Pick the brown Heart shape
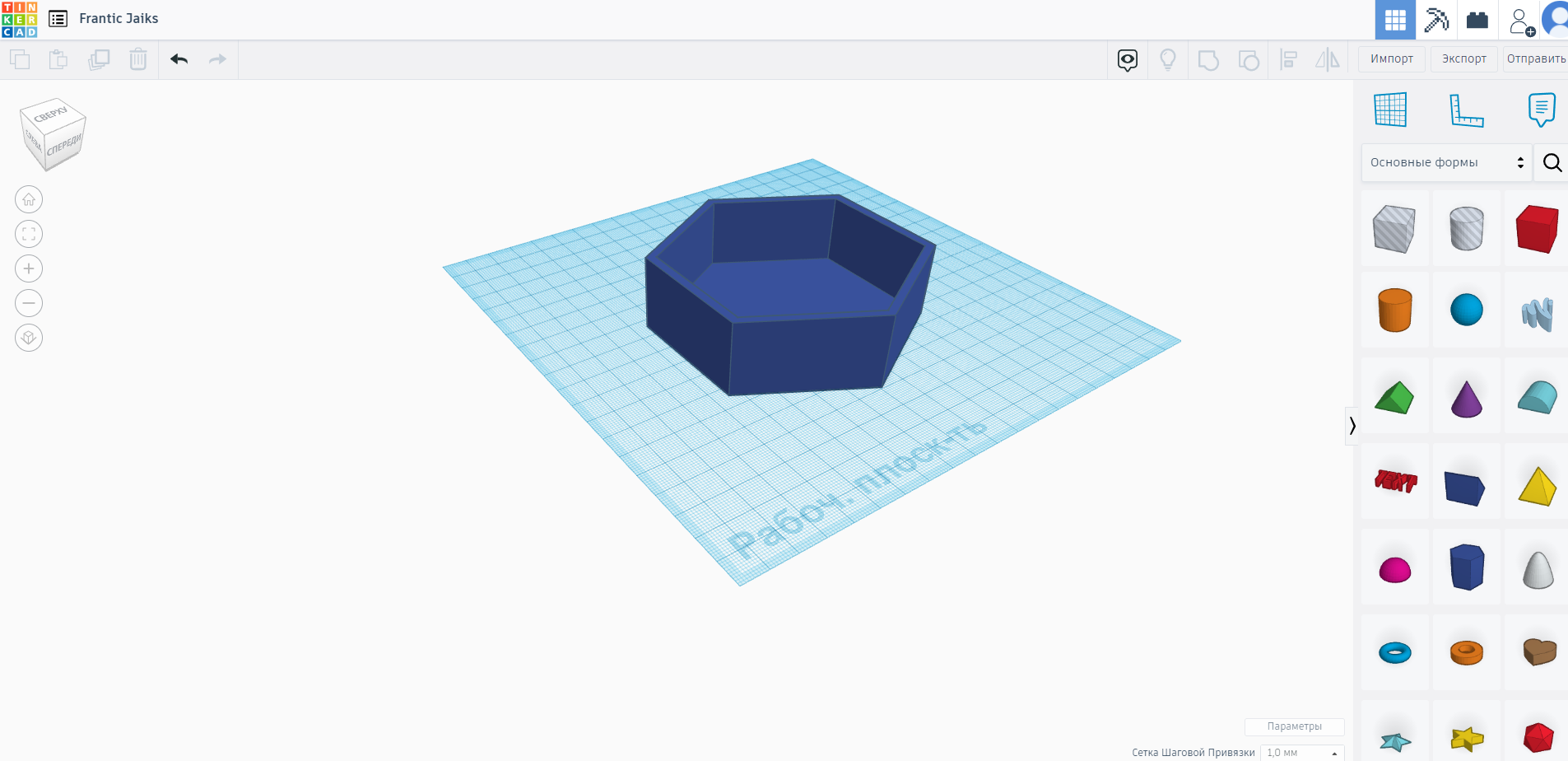This screenshot has width=1568, height=761. 1538,652
